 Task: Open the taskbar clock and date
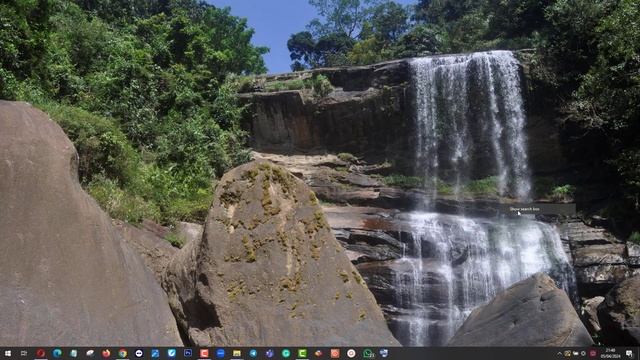[611, 353]
